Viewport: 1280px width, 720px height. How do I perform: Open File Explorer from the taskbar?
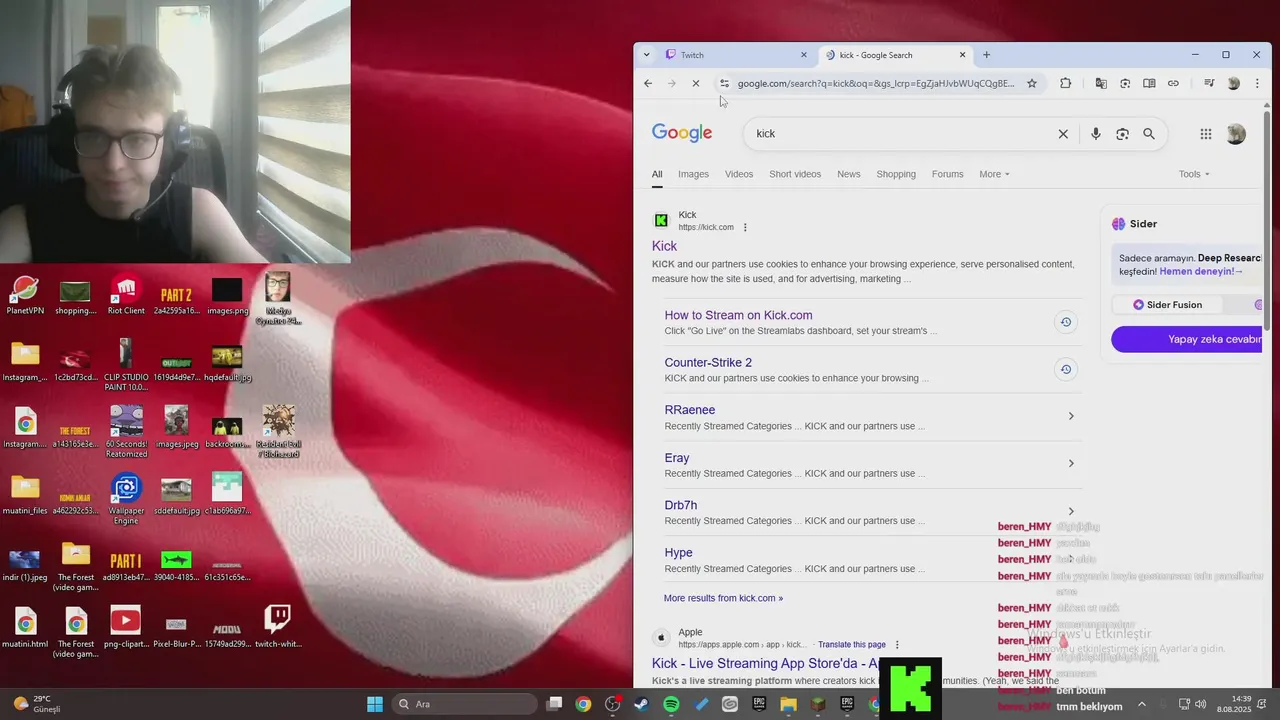pos(788,704)
